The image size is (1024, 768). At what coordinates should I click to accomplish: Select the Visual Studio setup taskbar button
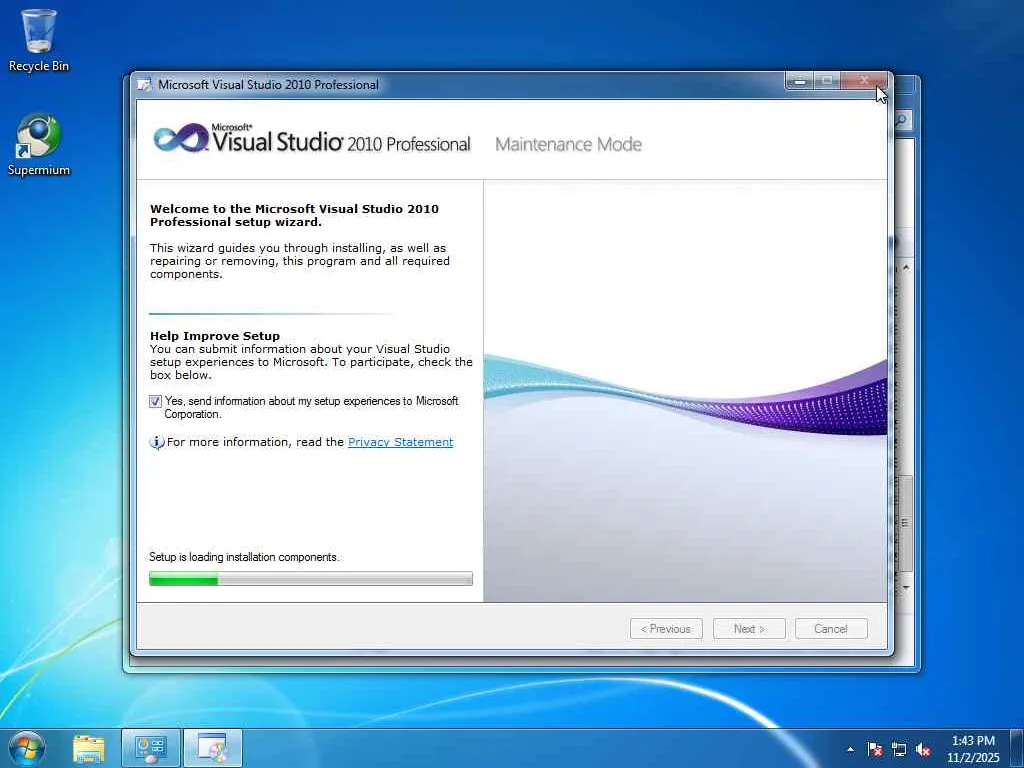[212, 748]
